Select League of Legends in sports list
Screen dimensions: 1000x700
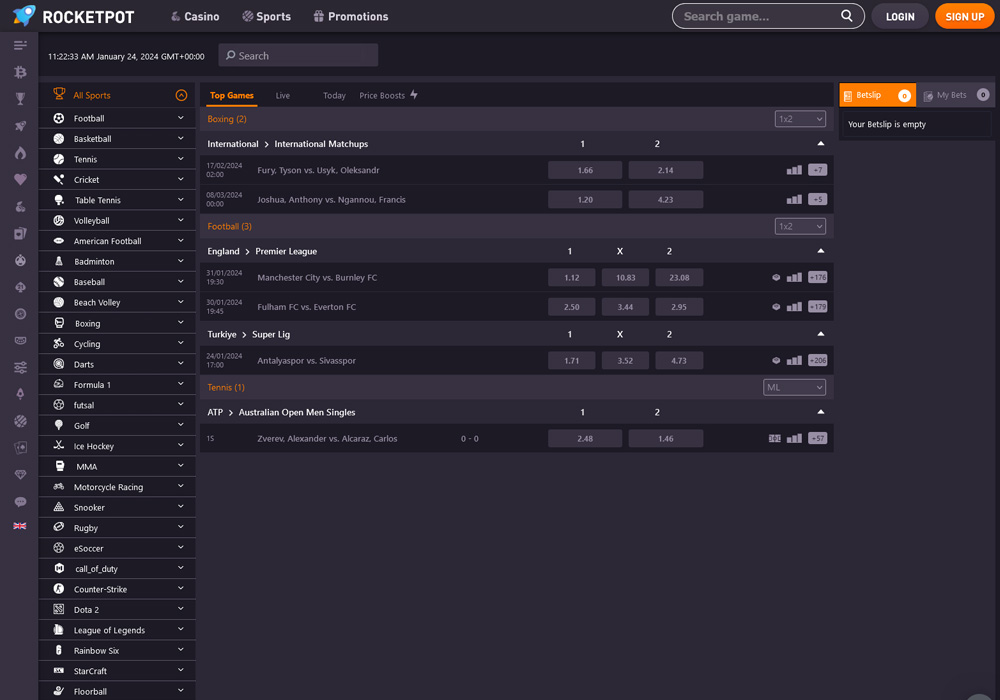(117, 630)
